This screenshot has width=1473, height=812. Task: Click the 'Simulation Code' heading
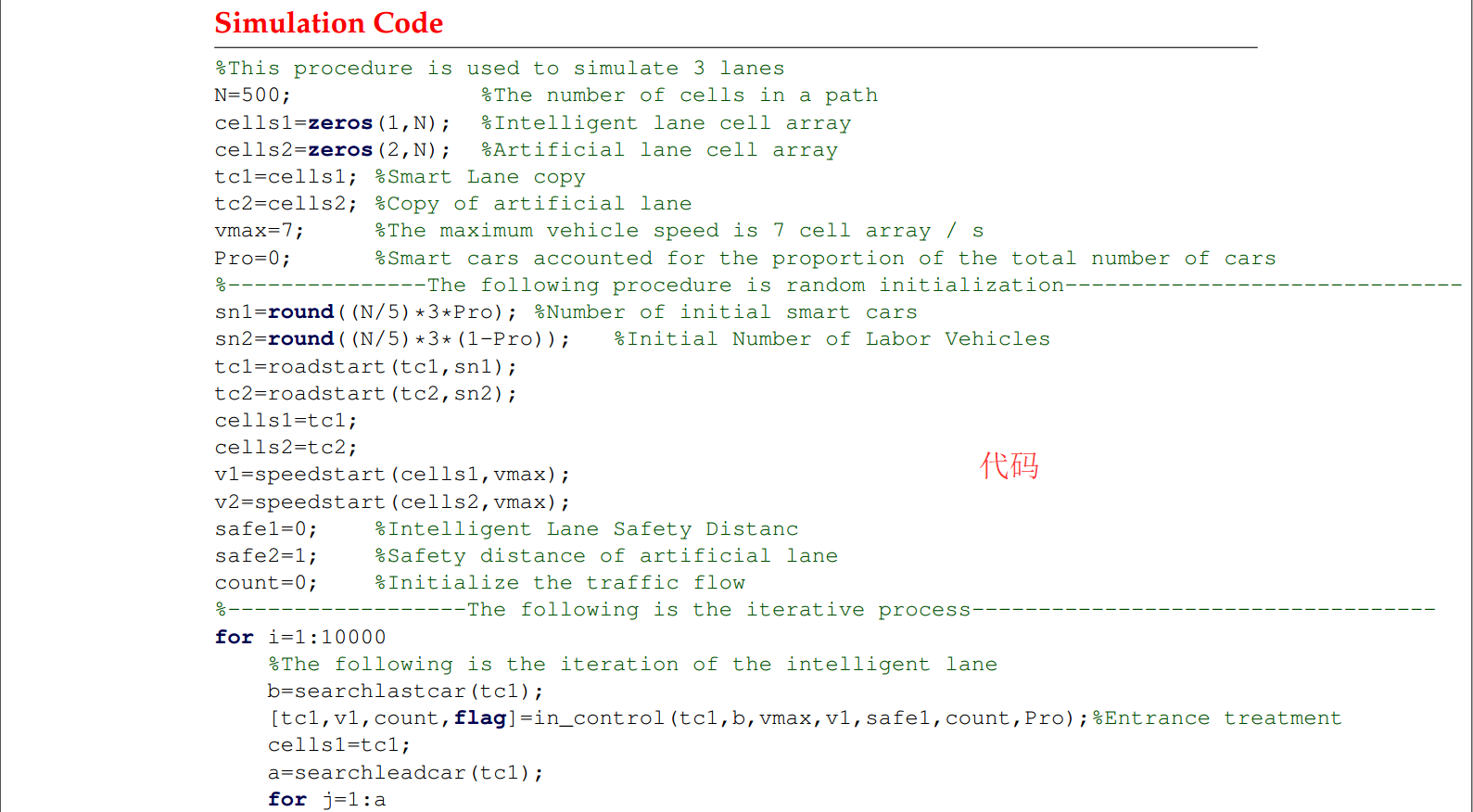click(x=329, y=23)
